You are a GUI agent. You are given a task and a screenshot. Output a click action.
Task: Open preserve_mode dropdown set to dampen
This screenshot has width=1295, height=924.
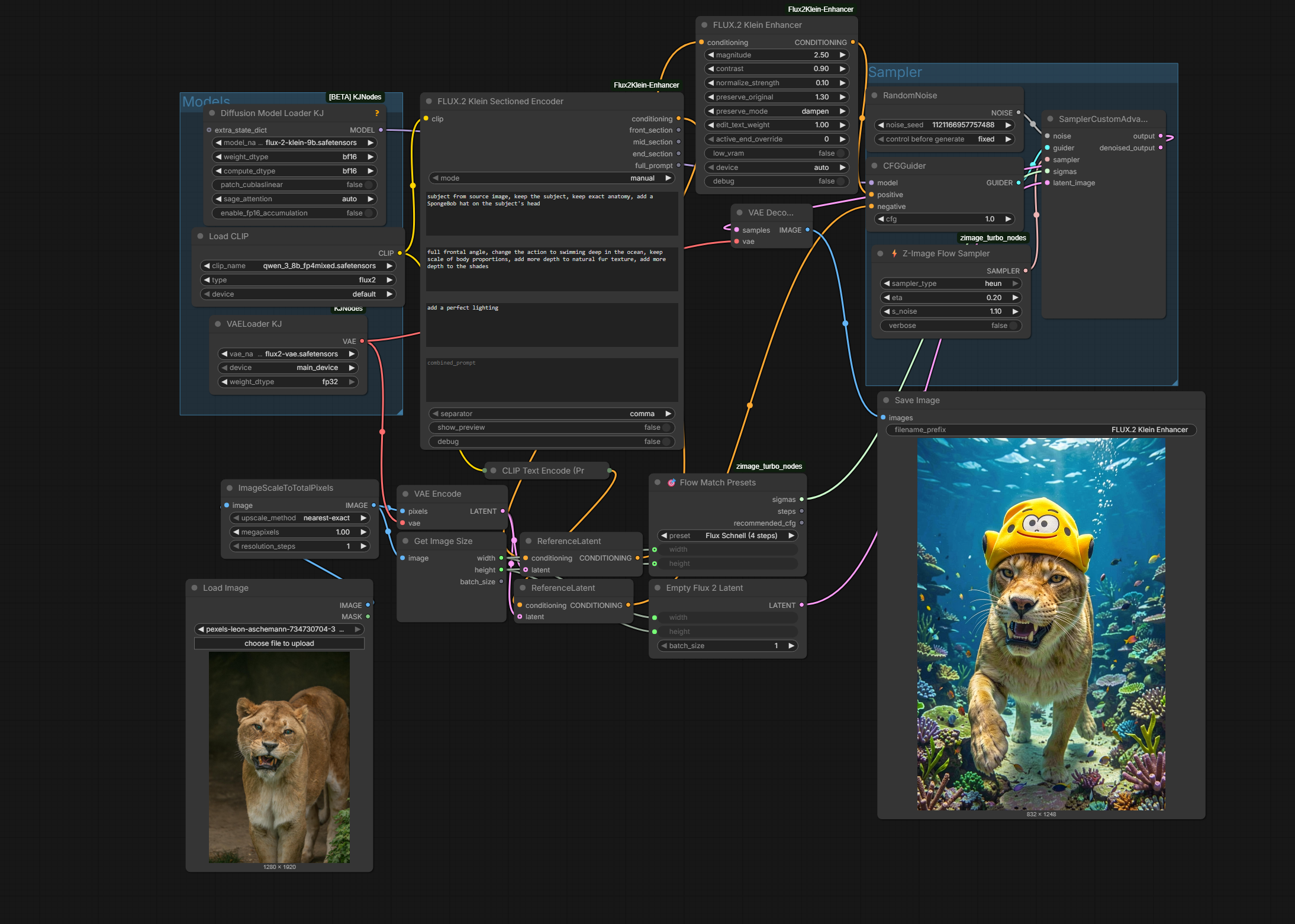pos(777,111)
